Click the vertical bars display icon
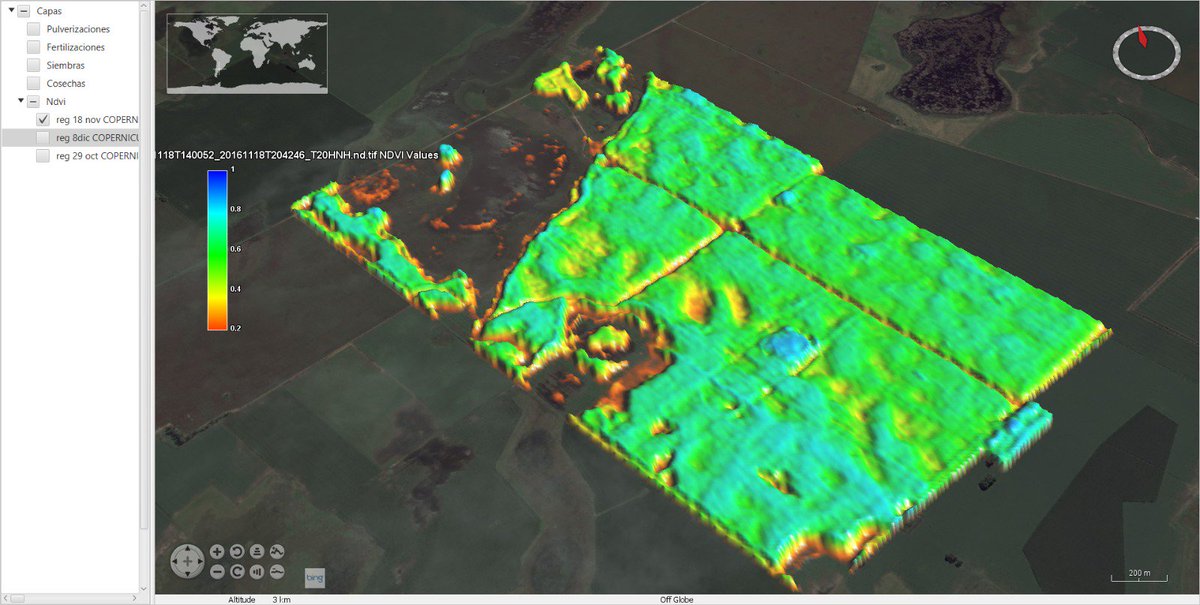The height and width of the screenshot is (605, 1200). 258,572
